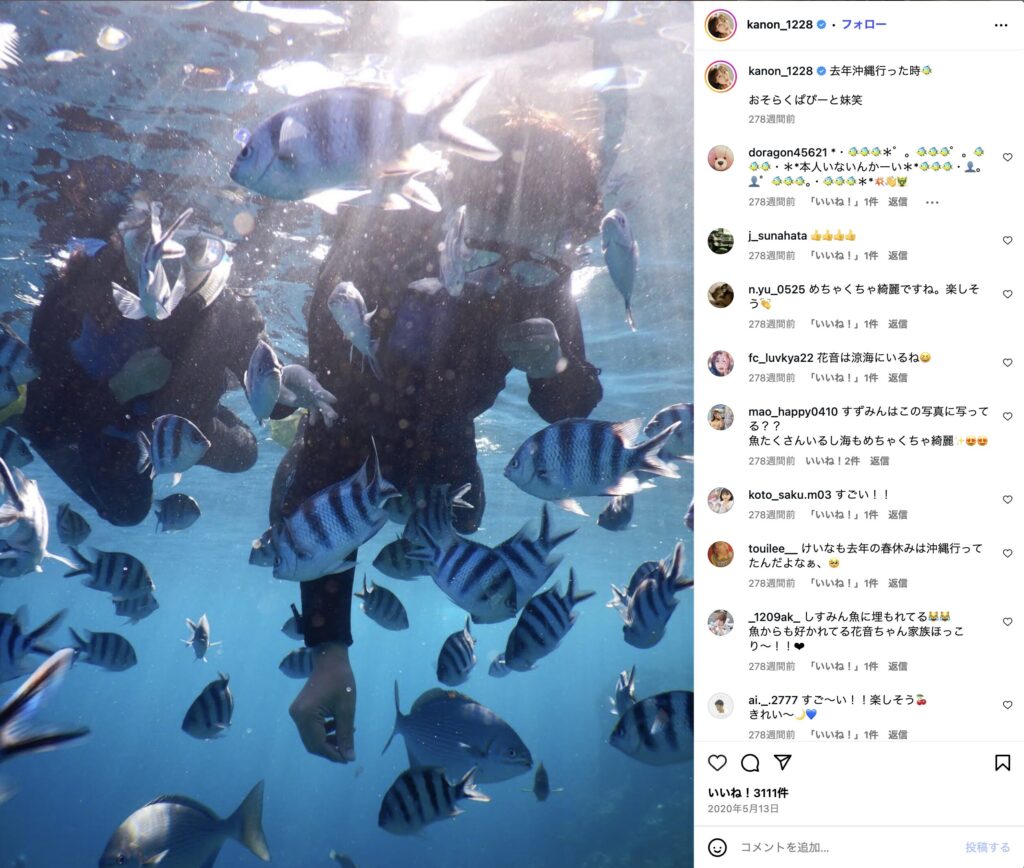
Task: Open more options on doragon45621 comment
Action: [932, 202]
